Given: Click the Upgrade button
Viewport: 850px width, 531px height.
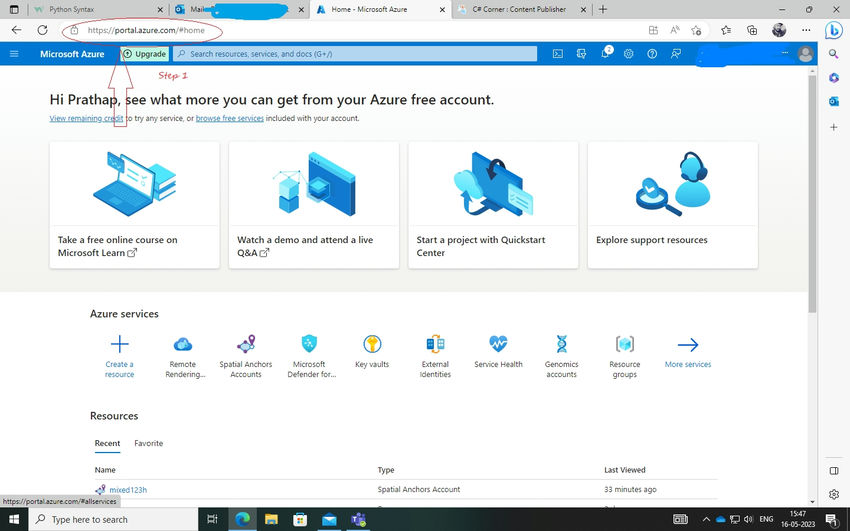Looking at the screenshot, I should pos(145,54).
